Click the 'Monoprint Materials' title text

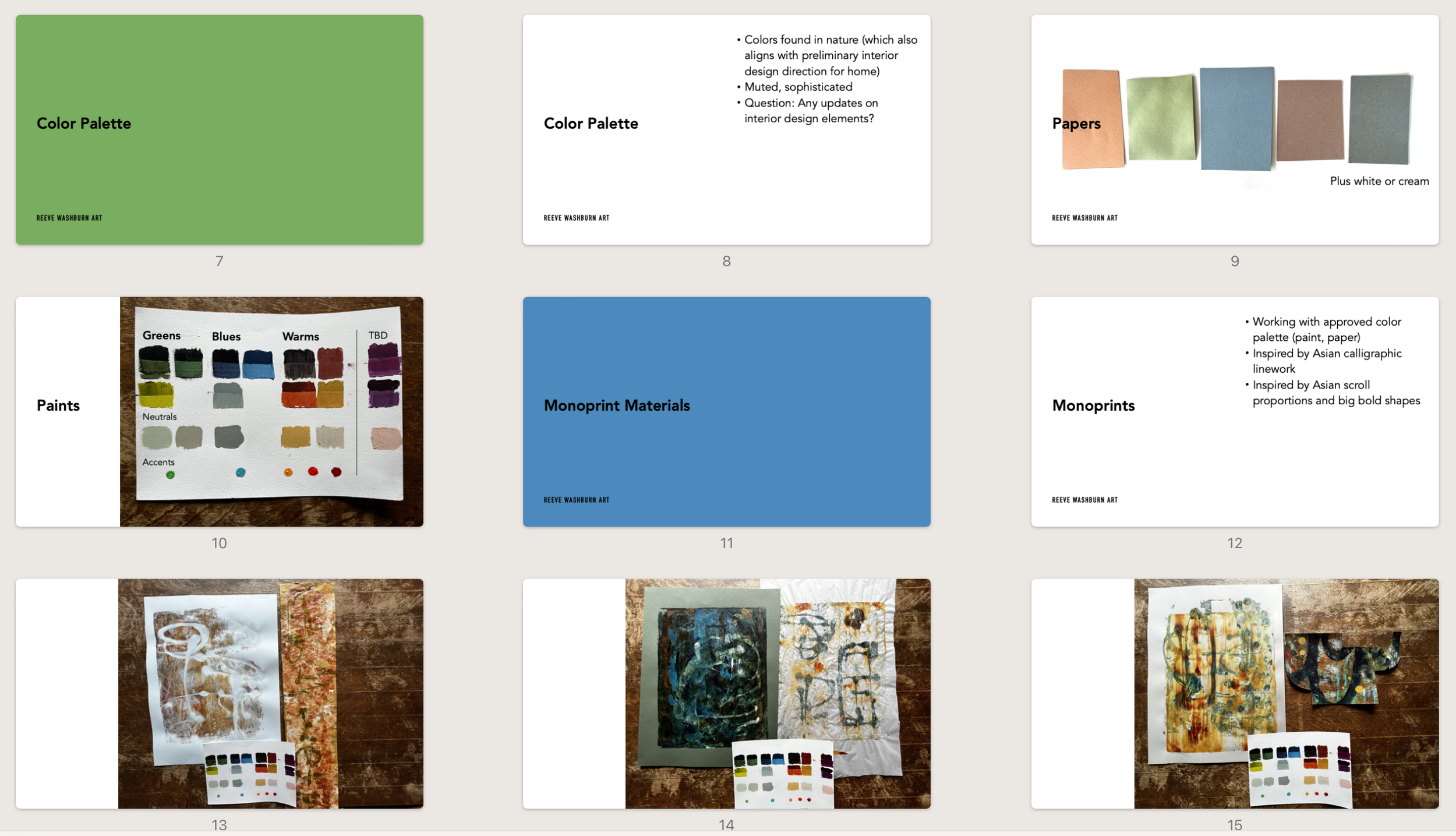616,405
